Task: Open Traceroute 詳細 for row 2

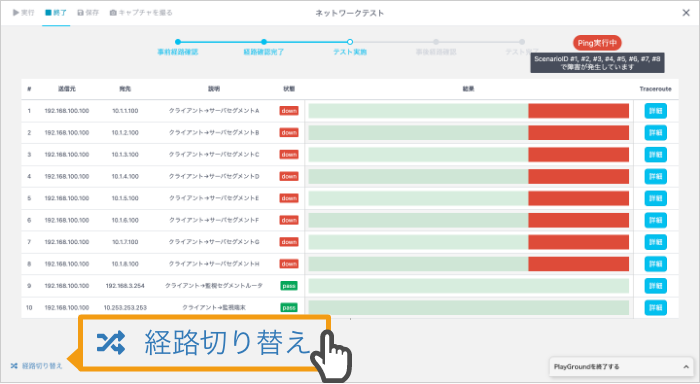Action: tap(655, 133)
